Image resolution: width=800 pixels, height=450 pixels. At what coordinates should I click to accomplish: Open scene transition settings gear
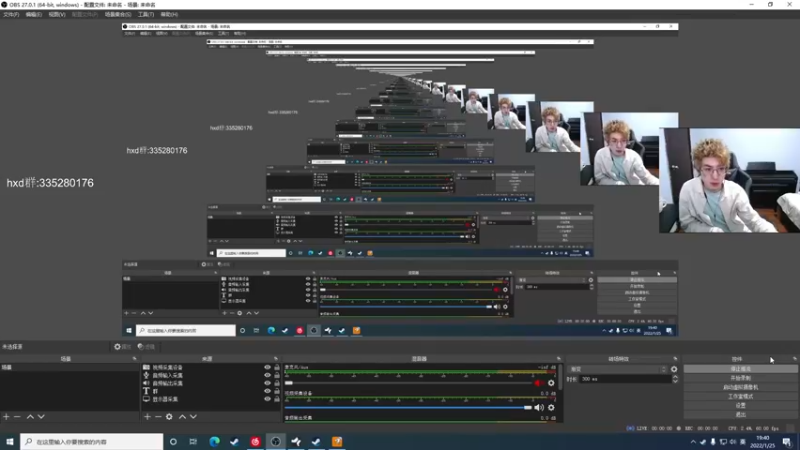tap(674, 369)
